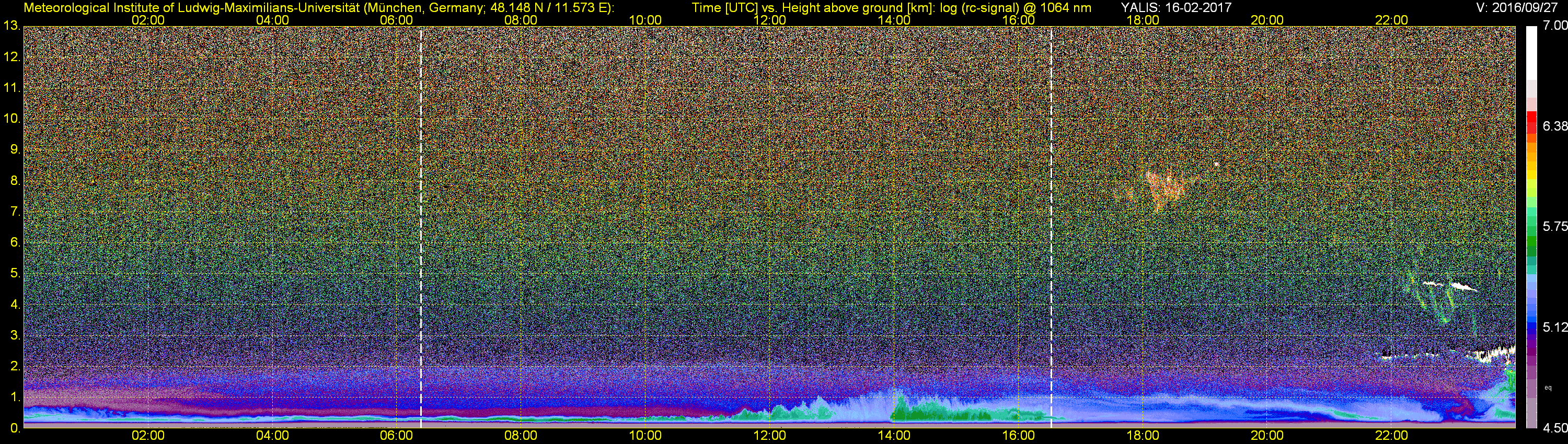This screenshot has height=444, width=1568.
Task: Click the 4.50 label below the color scale
Action: tap(1554, 428)
